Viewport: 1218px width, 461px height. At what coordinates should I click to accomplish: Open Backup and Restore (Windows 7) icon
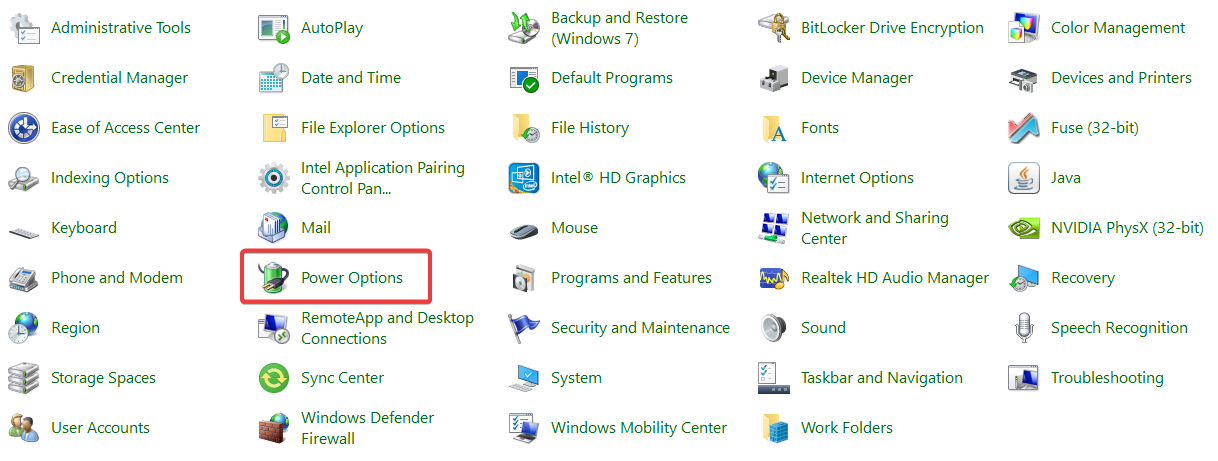pyautogui.click(x=524, y=28)
